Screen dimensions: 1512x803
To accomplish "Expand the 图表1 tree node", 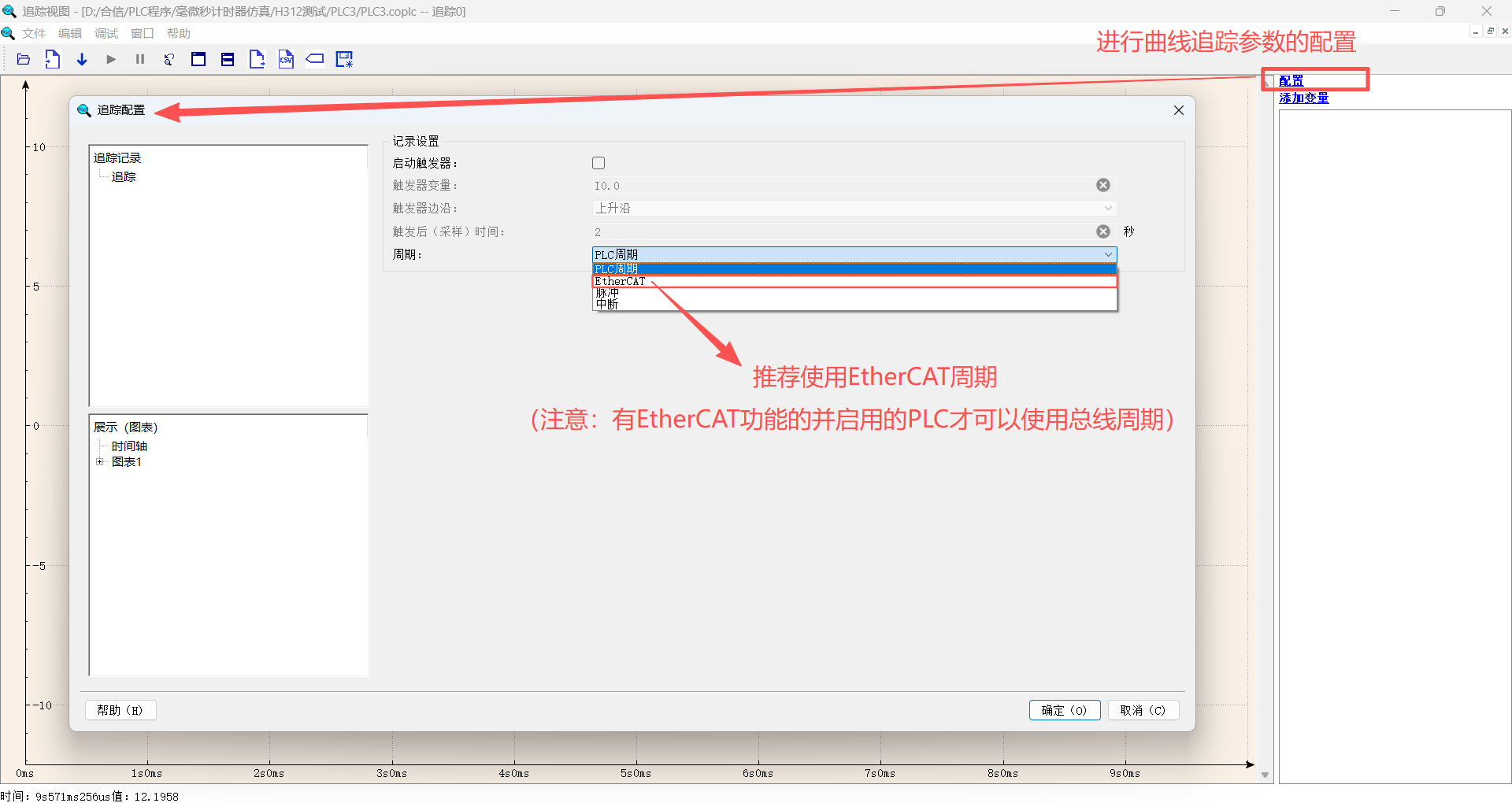I will tap(100, 462).
